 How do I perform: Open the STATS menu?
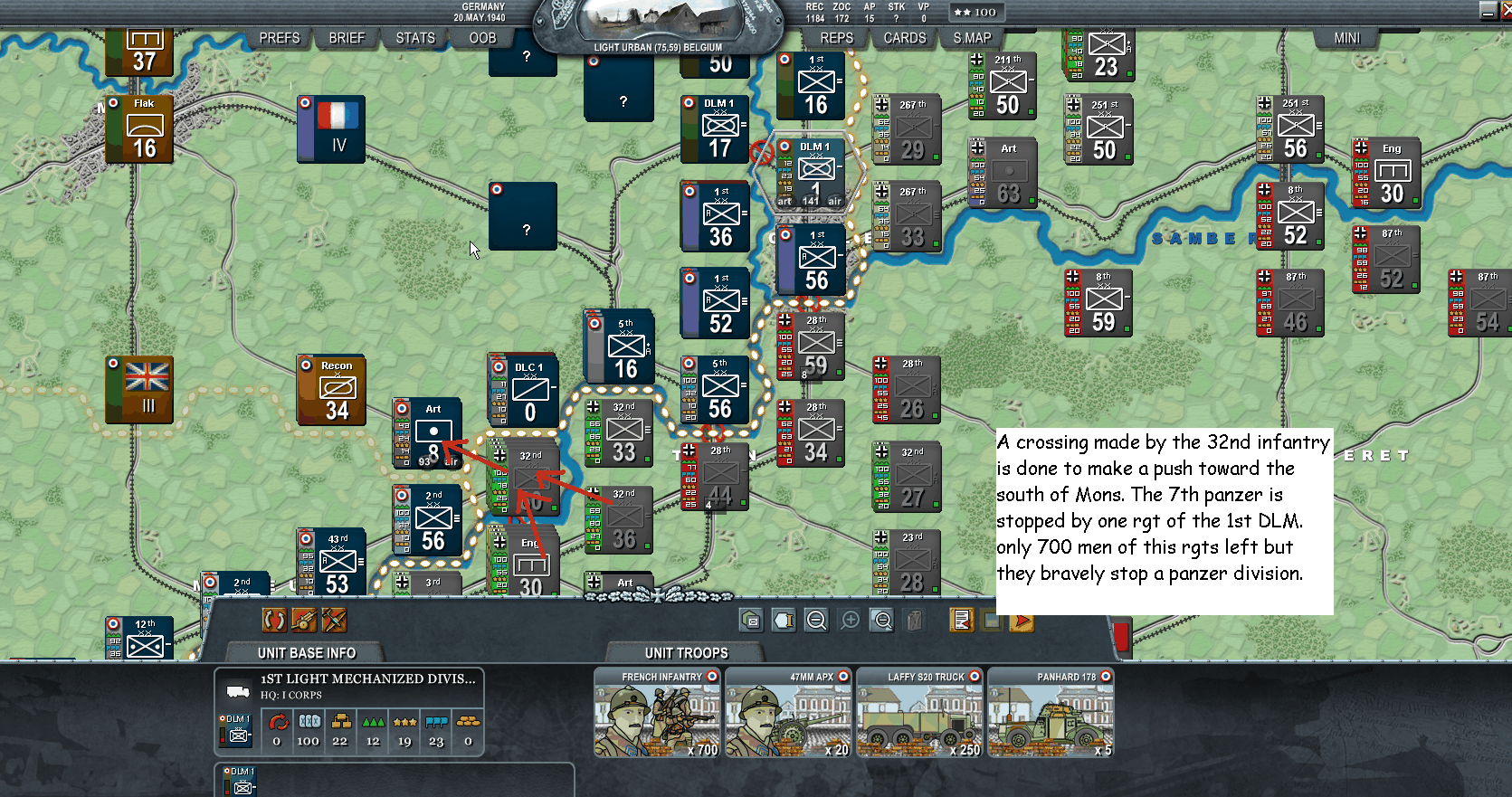(415, 38)
